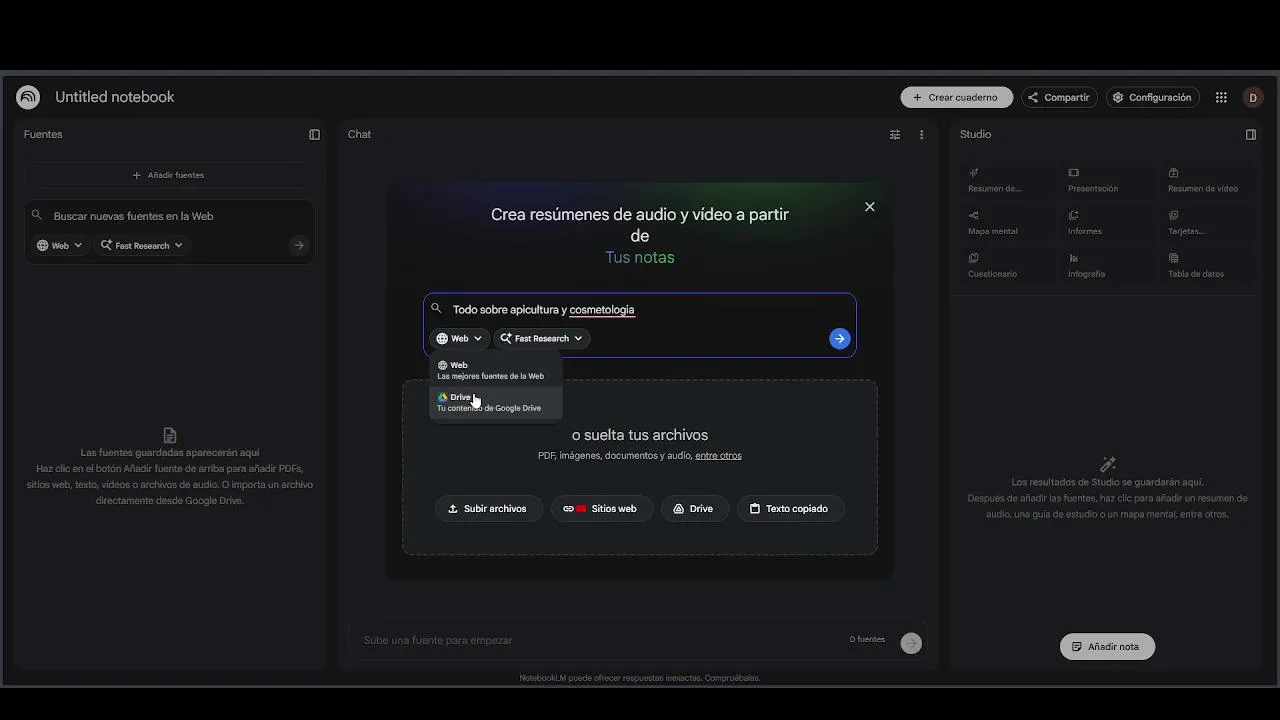The image size is (1280, 720).
Task: Click Compartir button
Action: 1059,97
